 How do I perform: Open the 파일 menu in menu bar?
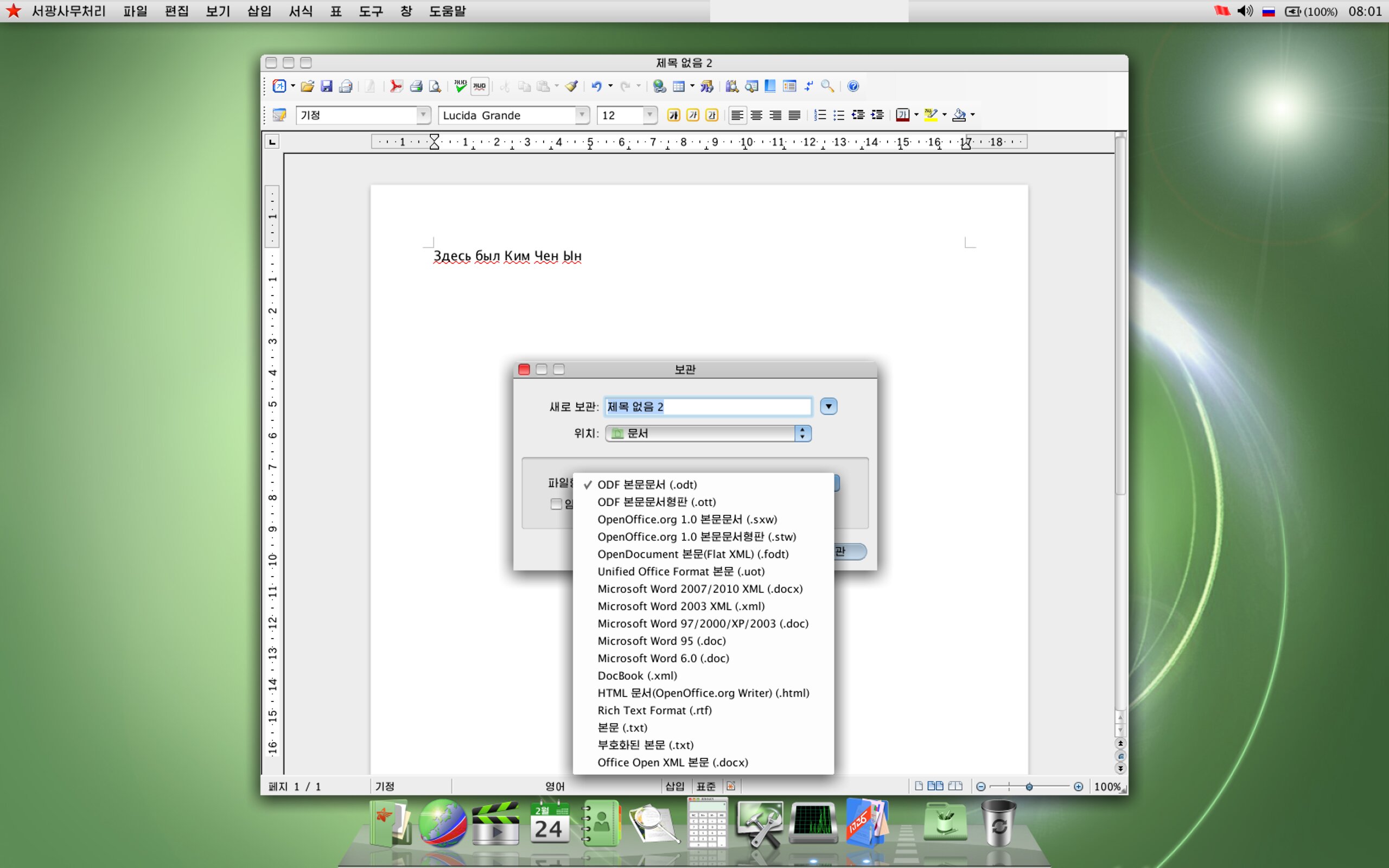point(136,11)
